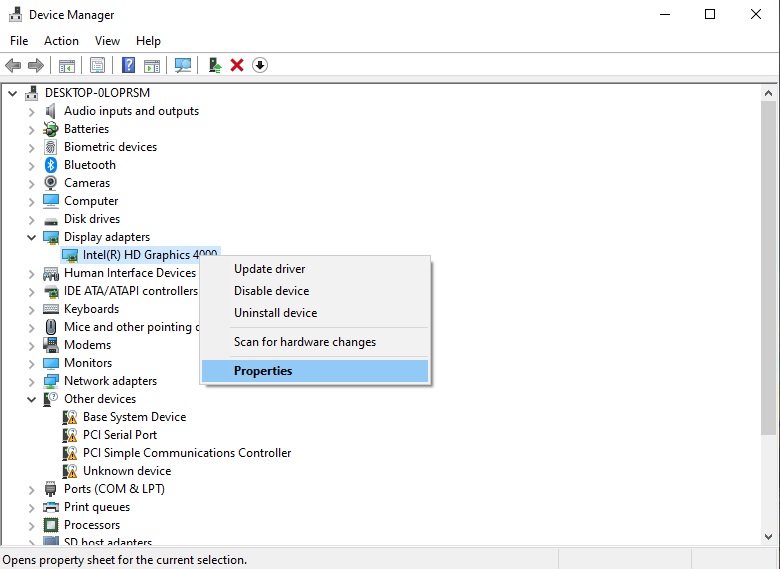Click the Properties sheet toolbar icon
Image resolution: width=780 pixels, height=569 pixels.
click(x=98, y=65)
